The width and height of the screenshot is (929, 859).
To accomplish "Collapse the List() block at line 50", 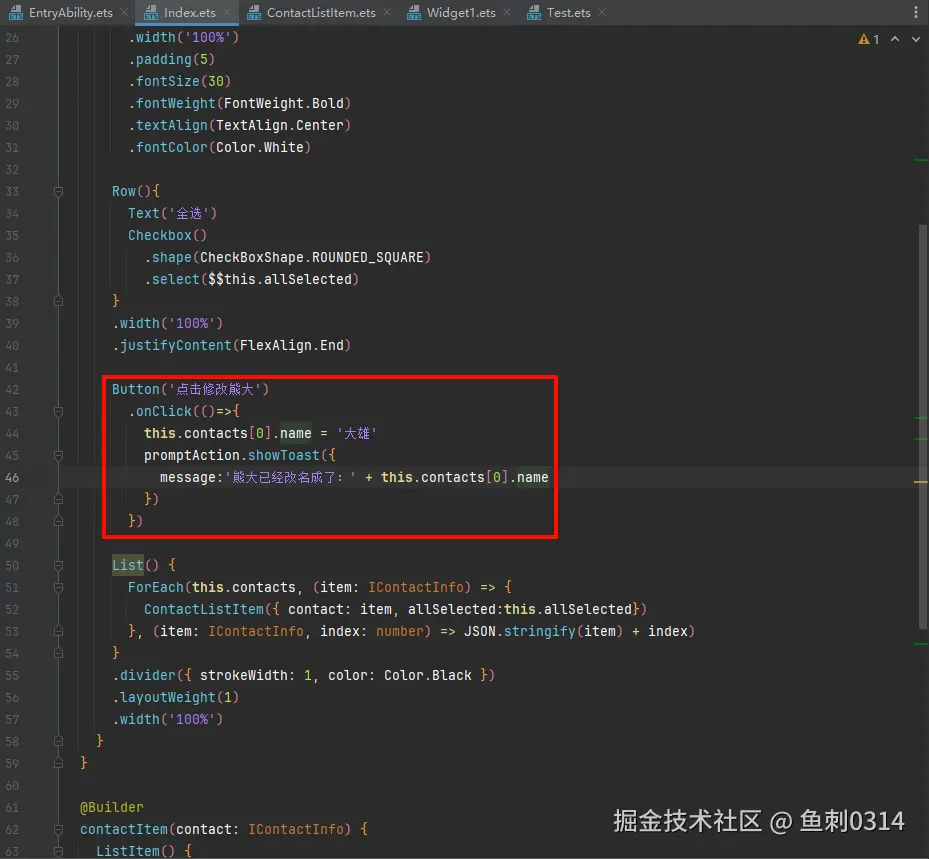I will 58,566.
